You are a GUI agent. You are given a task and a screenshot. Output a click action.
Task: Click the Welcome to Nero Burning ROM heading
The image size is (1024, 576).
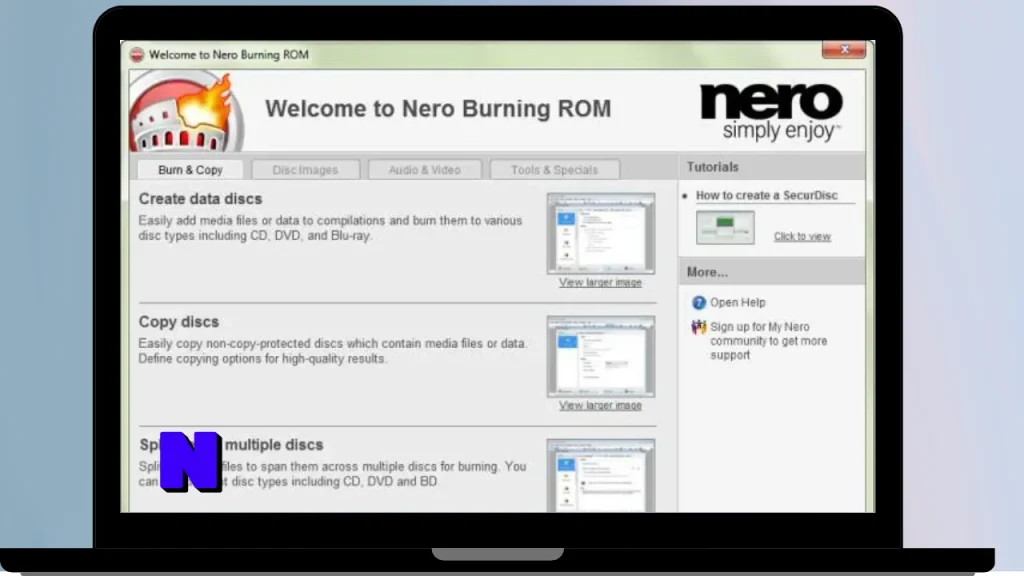pos(438,108)
